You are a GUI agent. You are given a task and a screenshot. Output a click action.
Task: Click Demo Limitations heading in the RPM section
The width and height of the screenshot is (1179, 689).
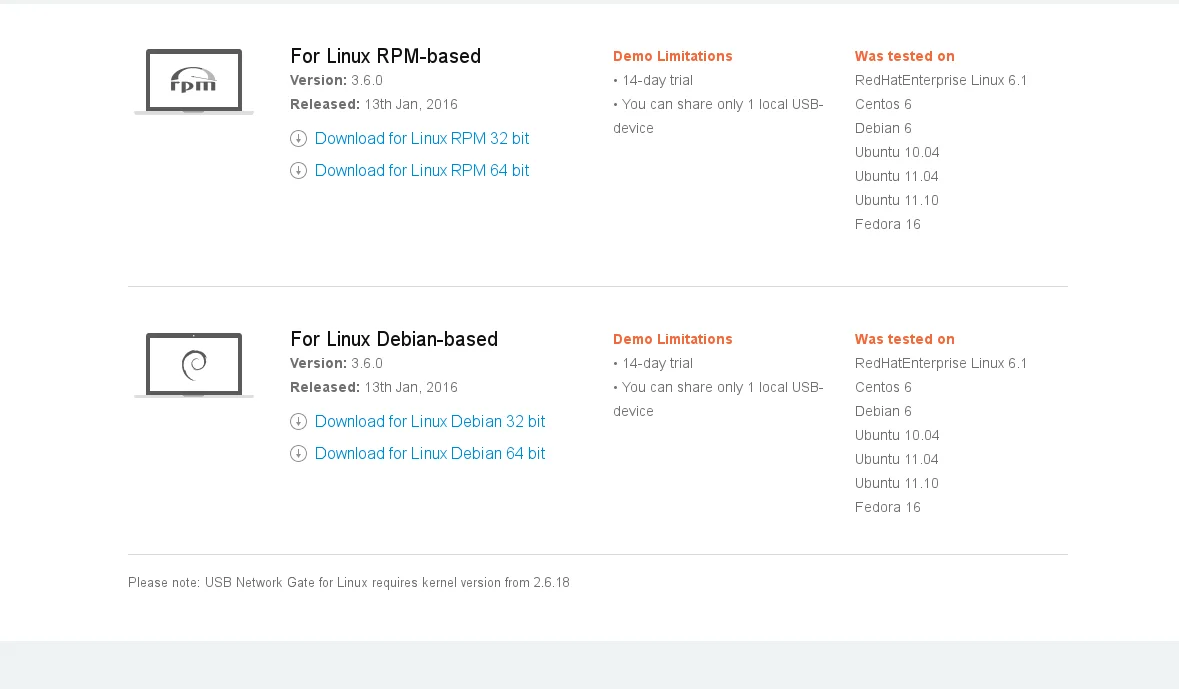click(x=672, y=56)
